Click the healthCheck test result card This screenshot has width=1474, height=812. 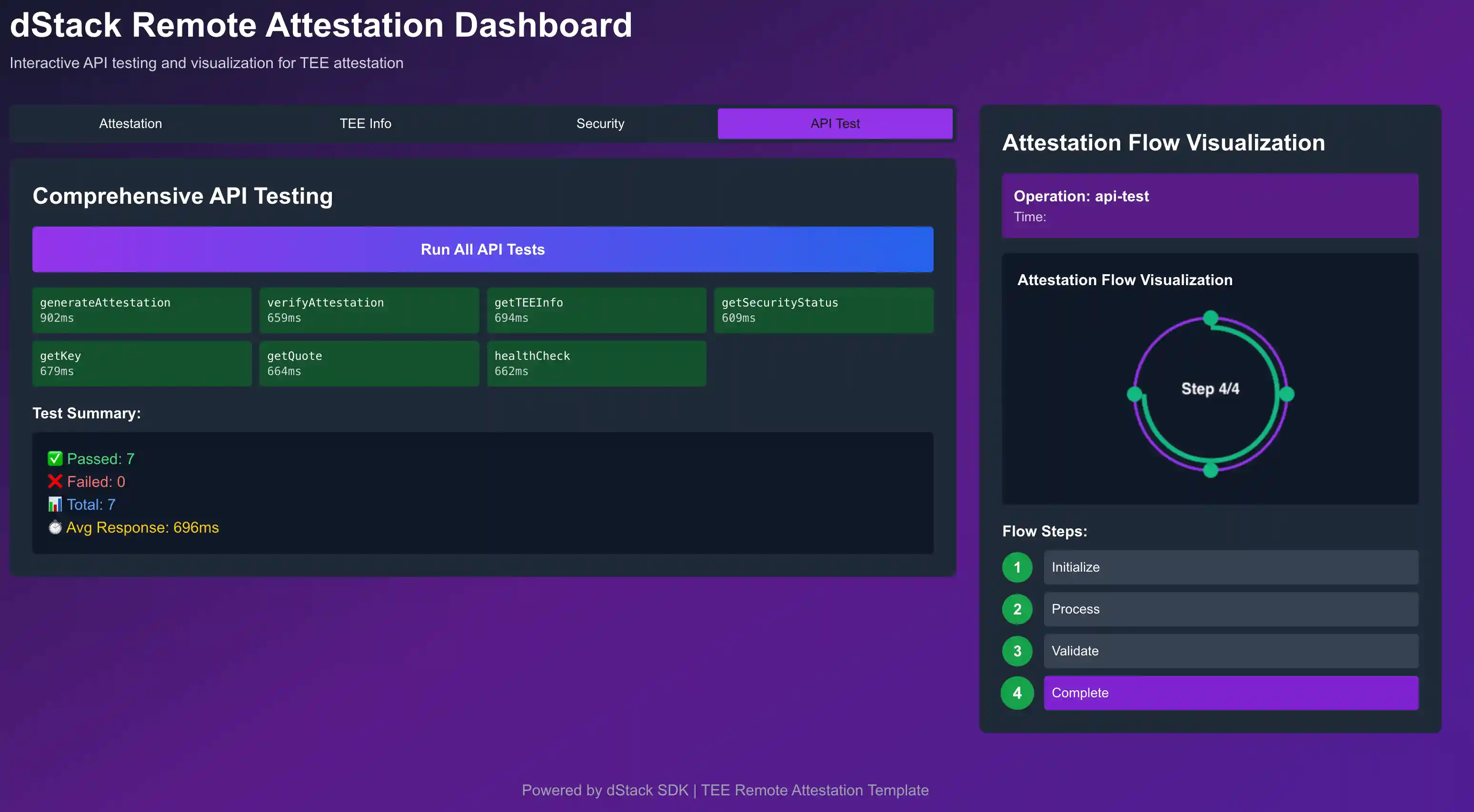click(596, 363)
